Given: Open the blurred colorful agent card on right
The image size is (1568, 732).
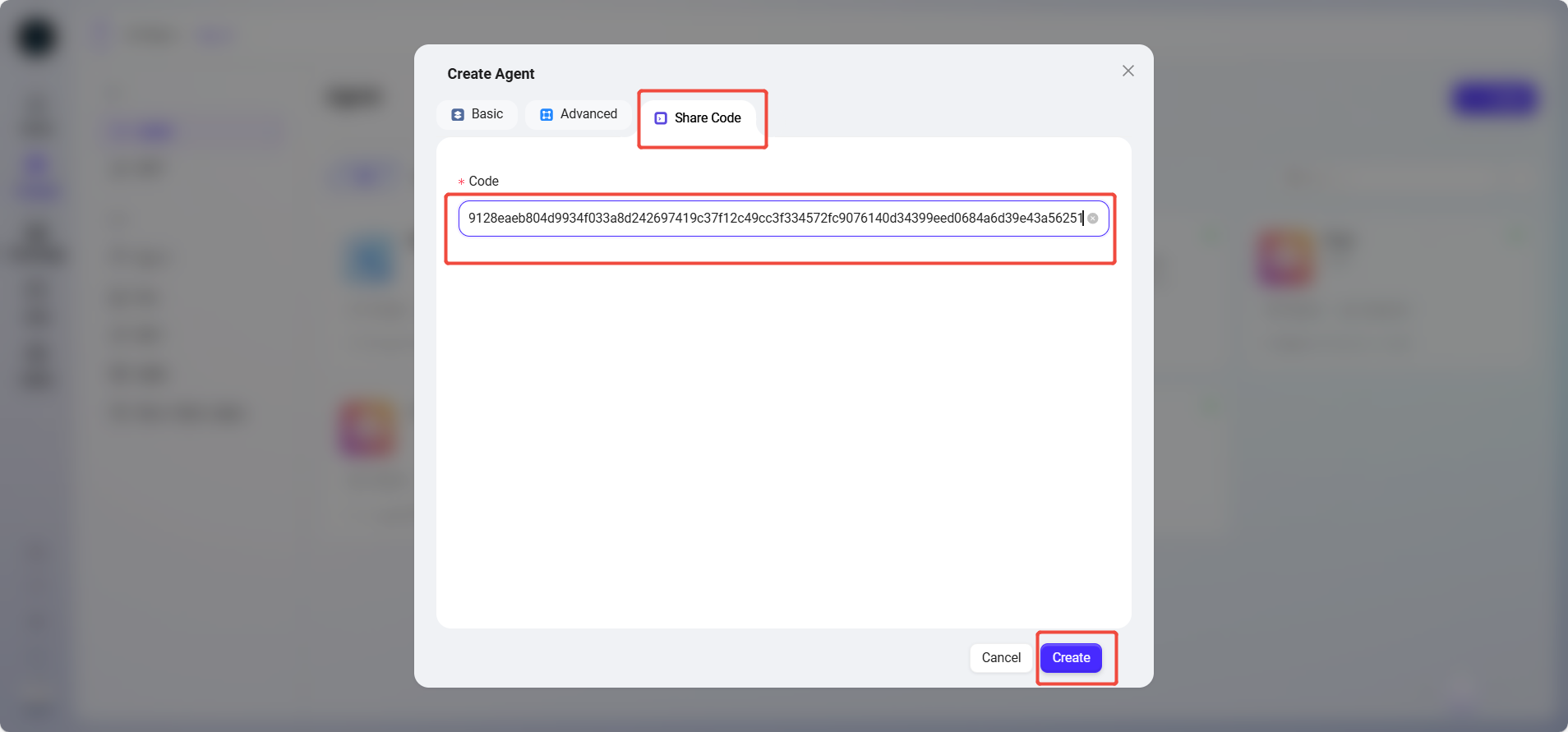Looking at the screenshot, I should pyautogui.click(x=1285, y=259).
